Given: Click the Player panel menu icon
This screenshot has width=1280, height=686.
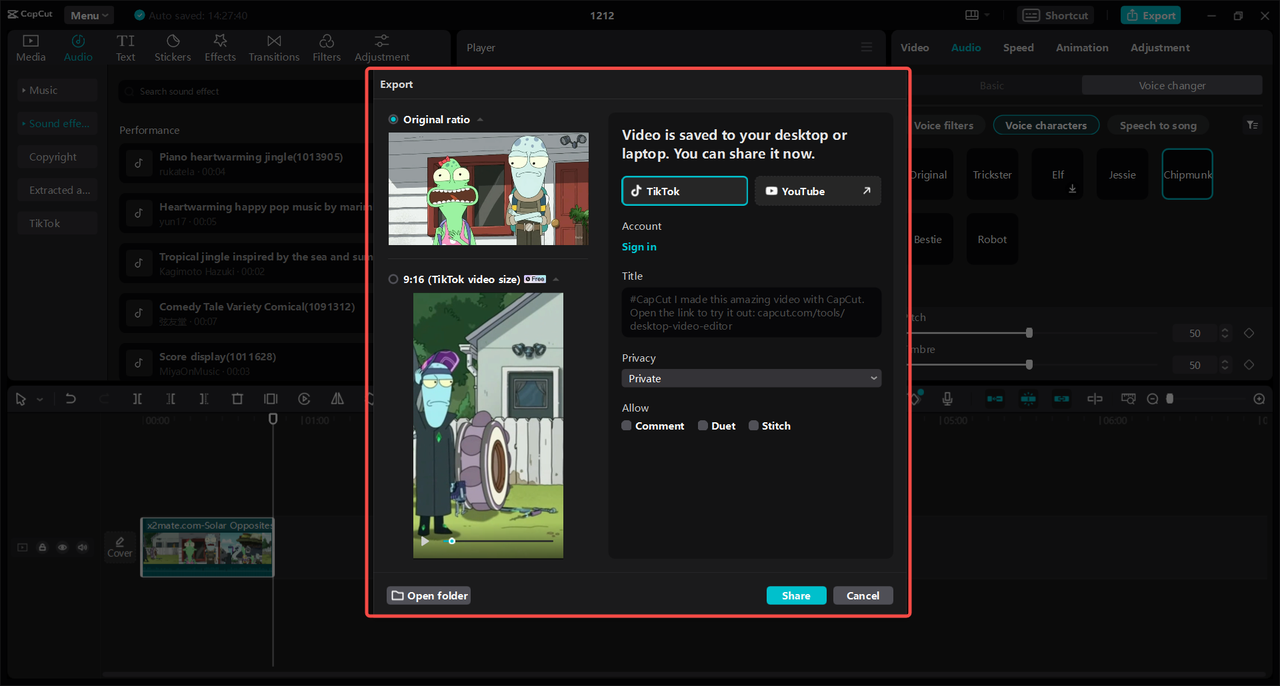Looking at the screenshot, I should [867, 47].
